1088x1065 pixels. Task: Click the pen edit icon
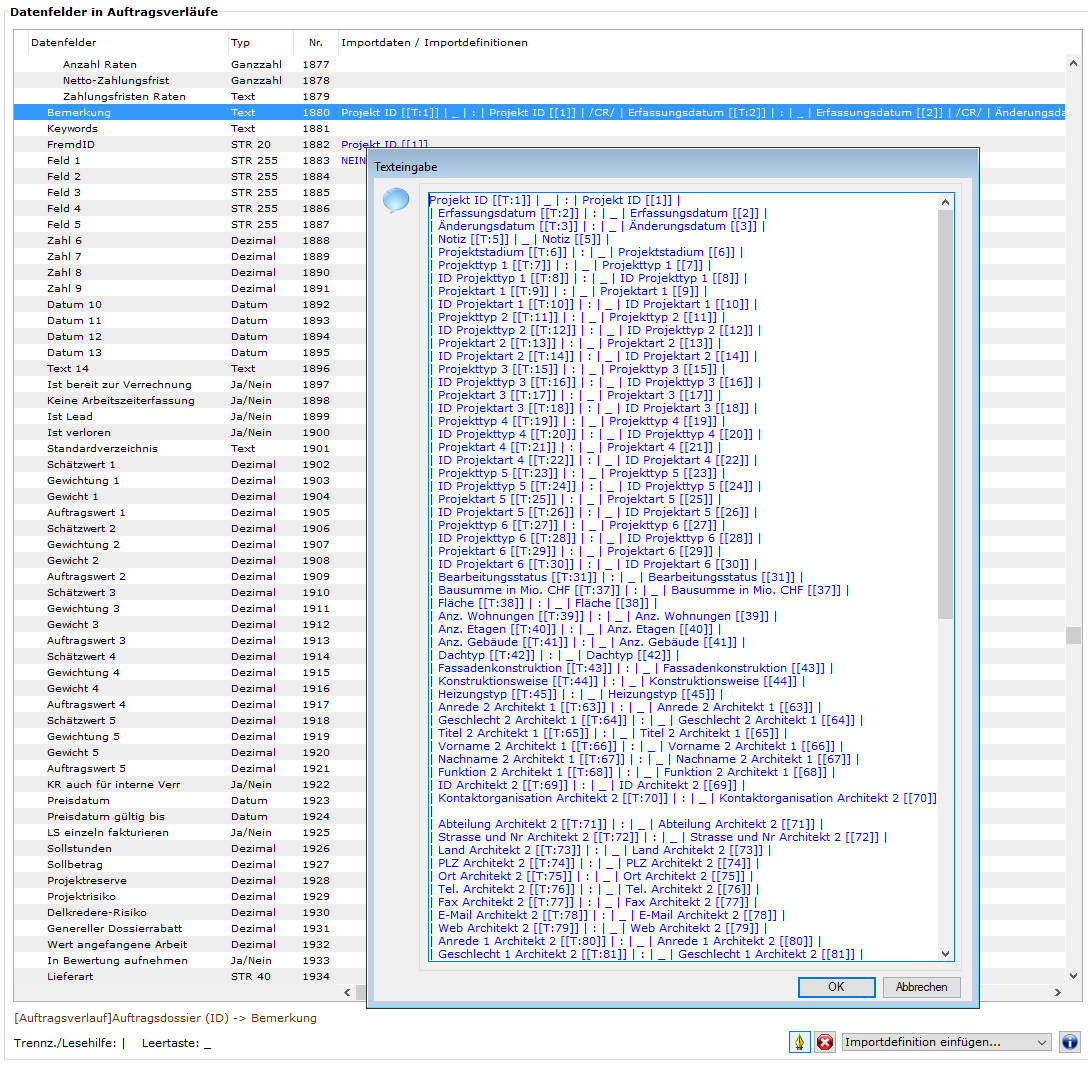[x=800, y=1042]
